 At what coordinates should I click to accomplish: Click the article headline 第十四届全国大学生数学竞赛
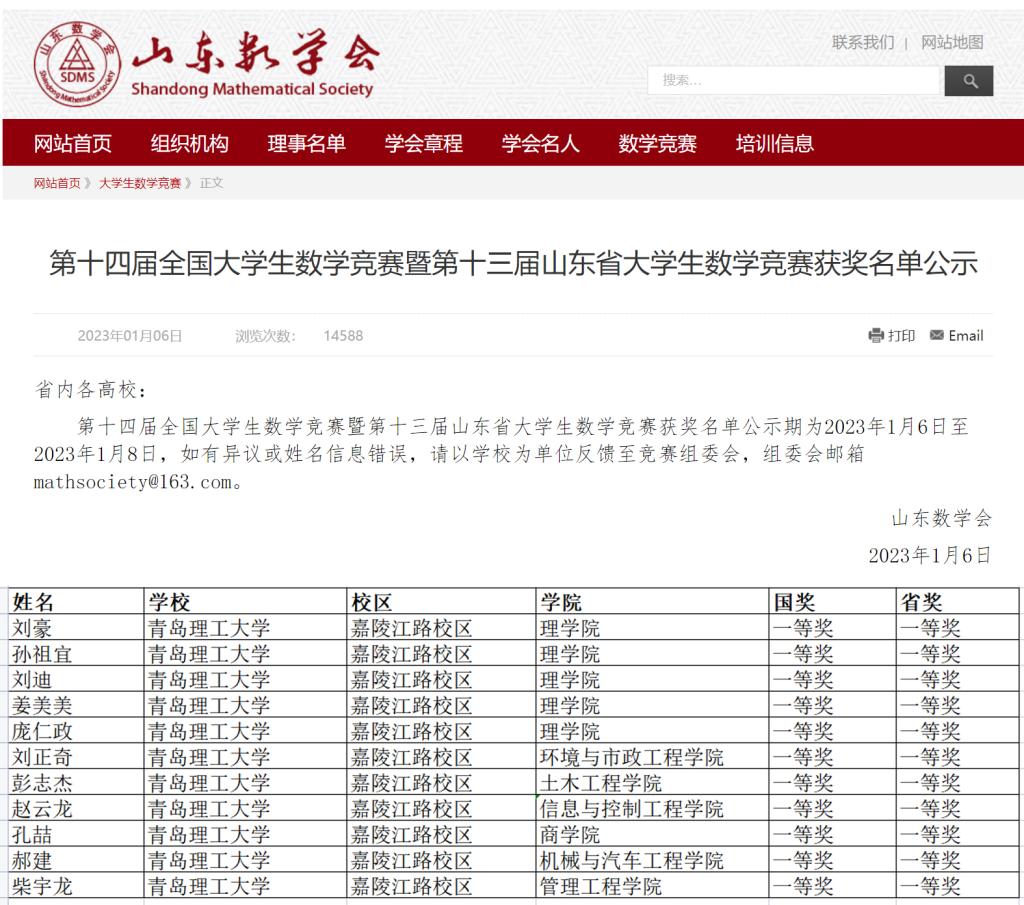click(x=513, y=263)
